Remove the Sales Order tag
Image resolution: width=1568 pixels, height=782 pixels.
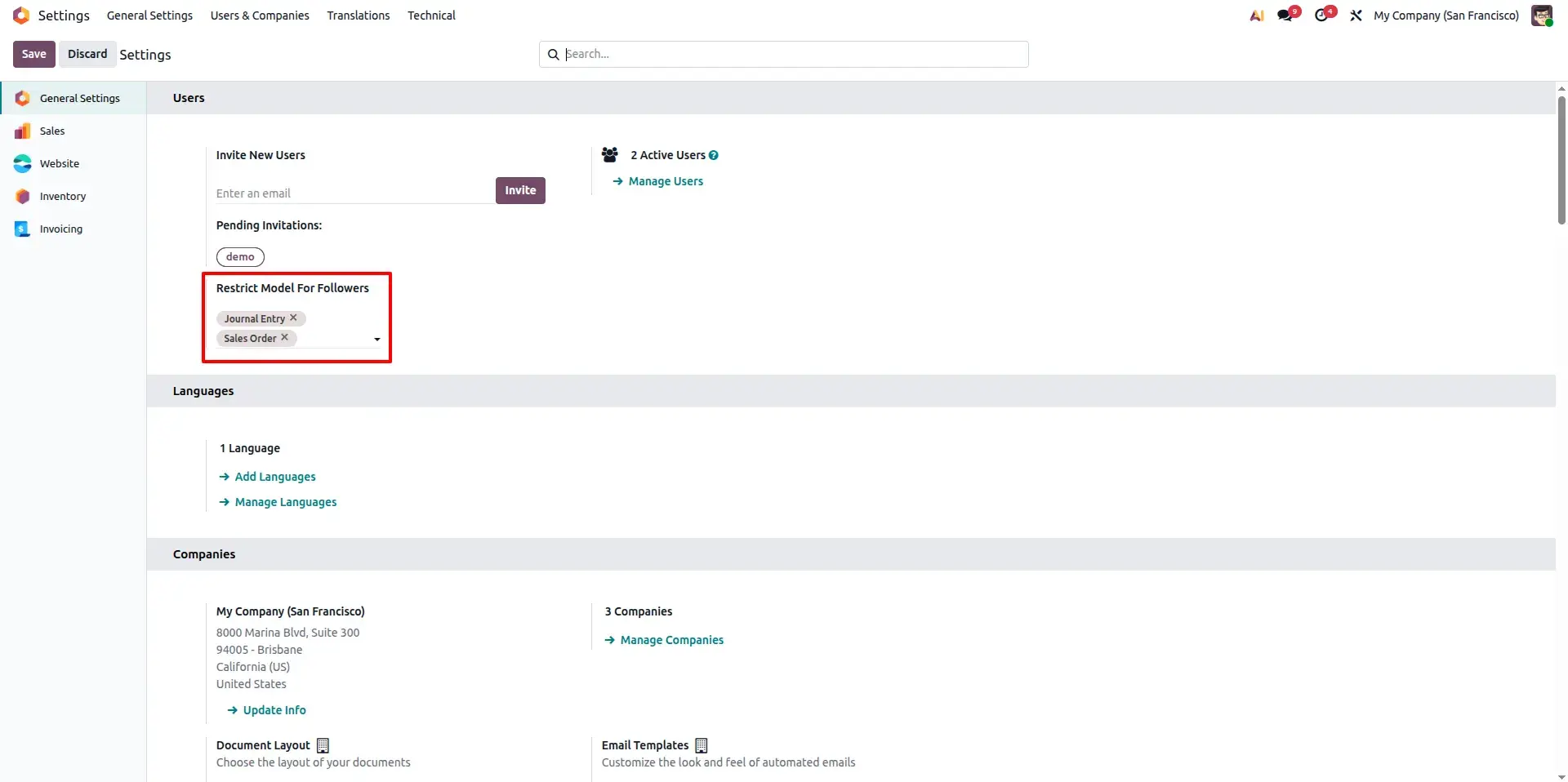(x=284, y=337)
